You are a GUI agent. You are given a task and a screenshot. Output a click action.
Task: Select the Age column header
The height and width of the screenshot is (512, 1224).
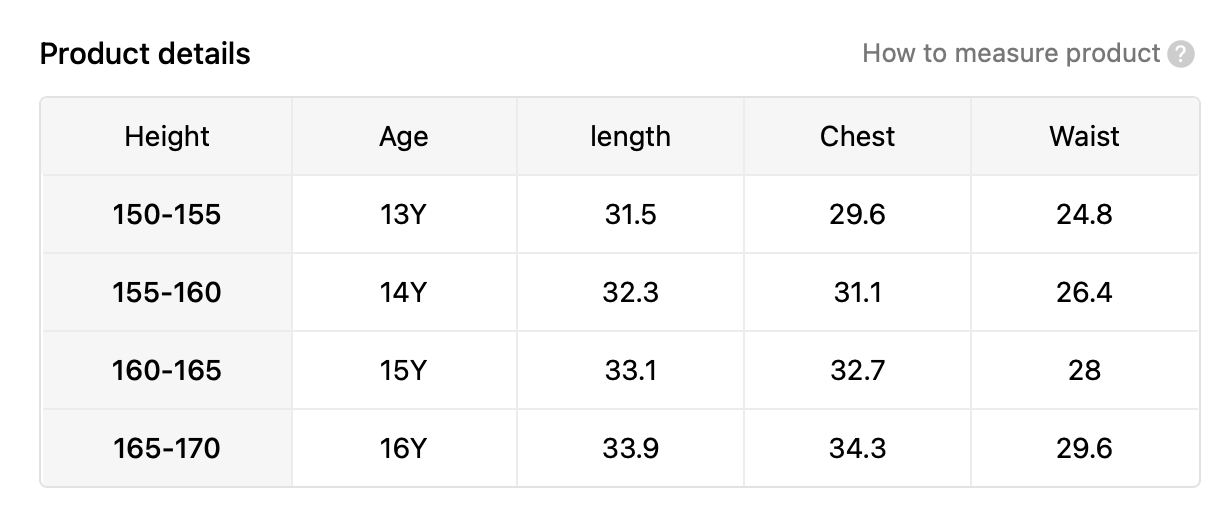click(x=404, y=136)
